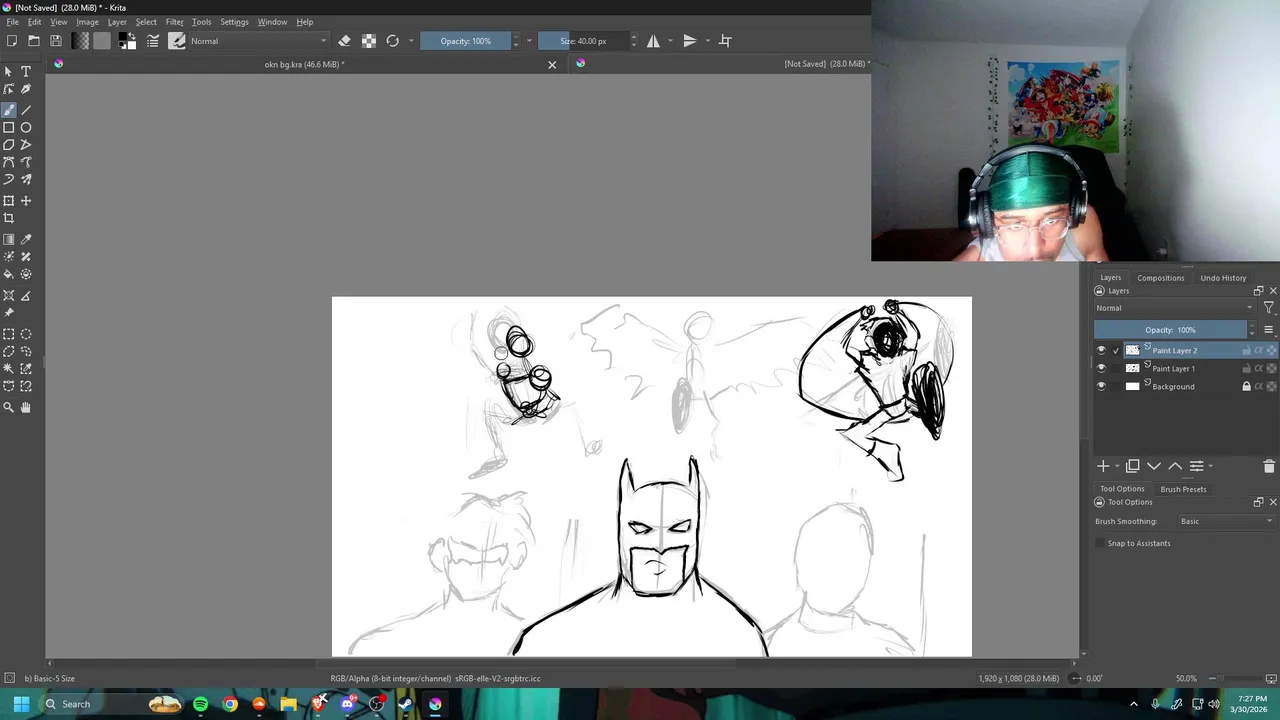Select the Line tool

tap(26, 110)
